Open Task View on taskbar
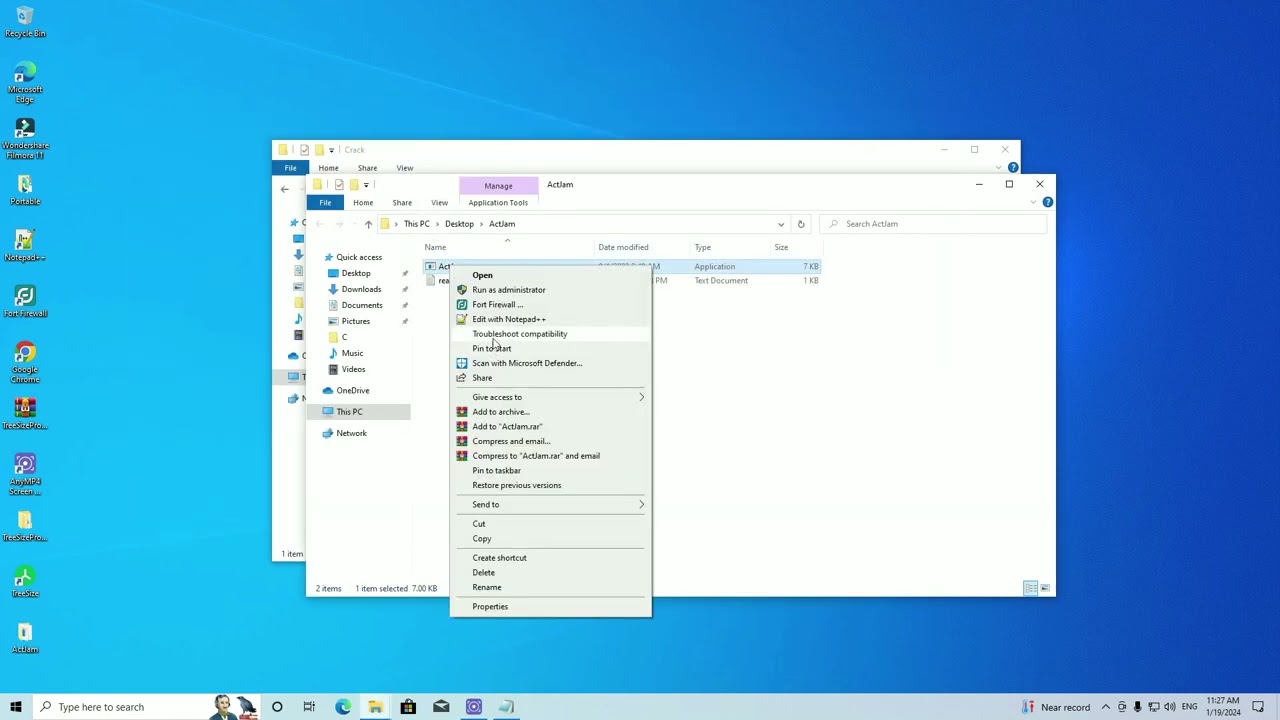Viewport: 1280px width, 720px height. 309,707
